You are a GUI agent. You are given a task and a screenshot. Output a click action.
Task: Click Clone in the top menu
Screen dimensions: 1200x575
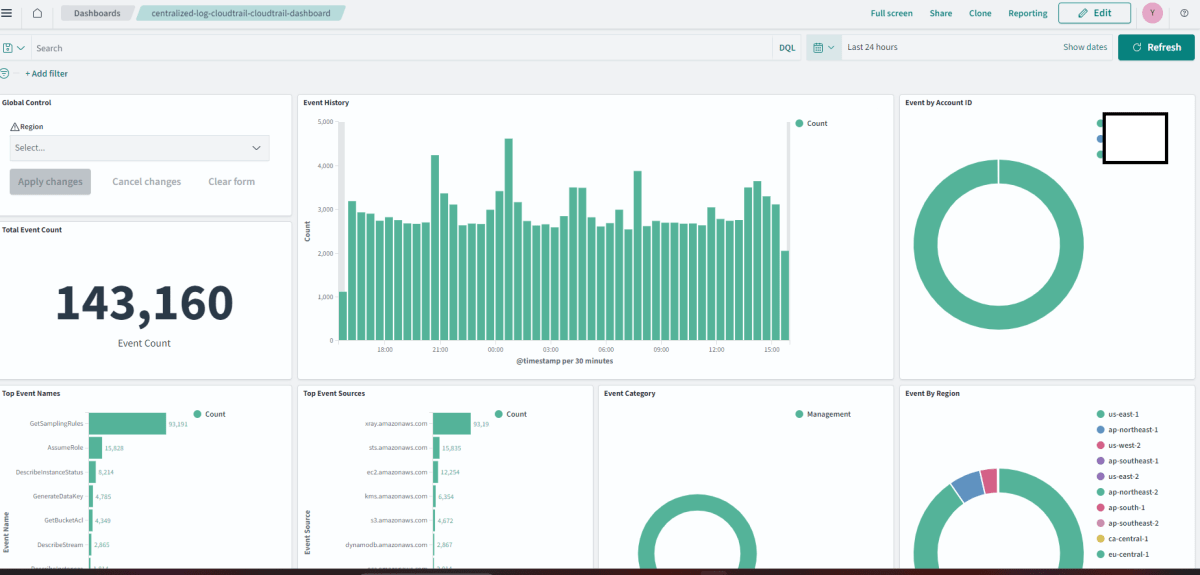click(980, 14)
